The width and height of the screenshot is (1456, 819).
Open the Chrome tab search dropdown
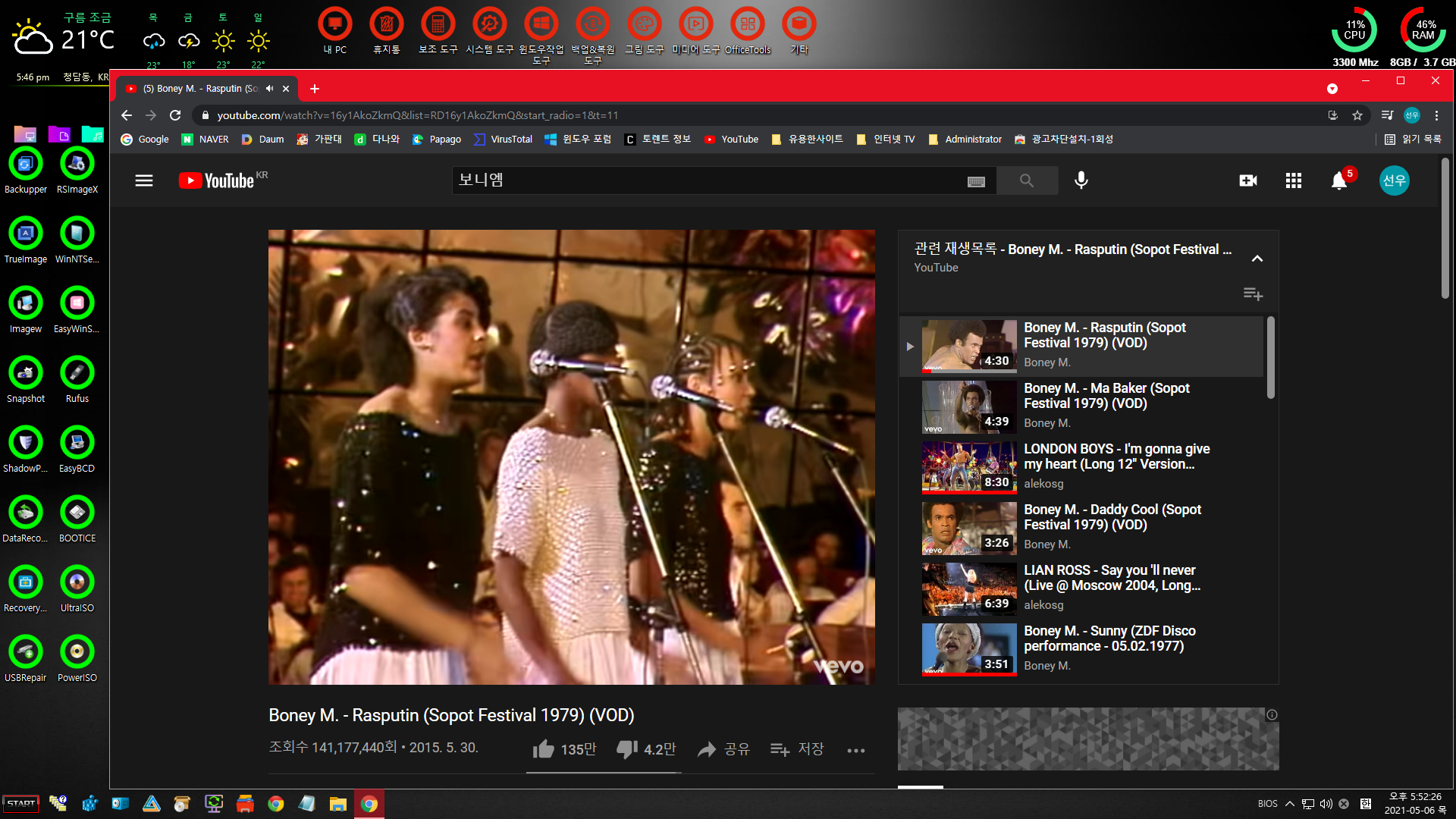click(x=1332, y=89)
